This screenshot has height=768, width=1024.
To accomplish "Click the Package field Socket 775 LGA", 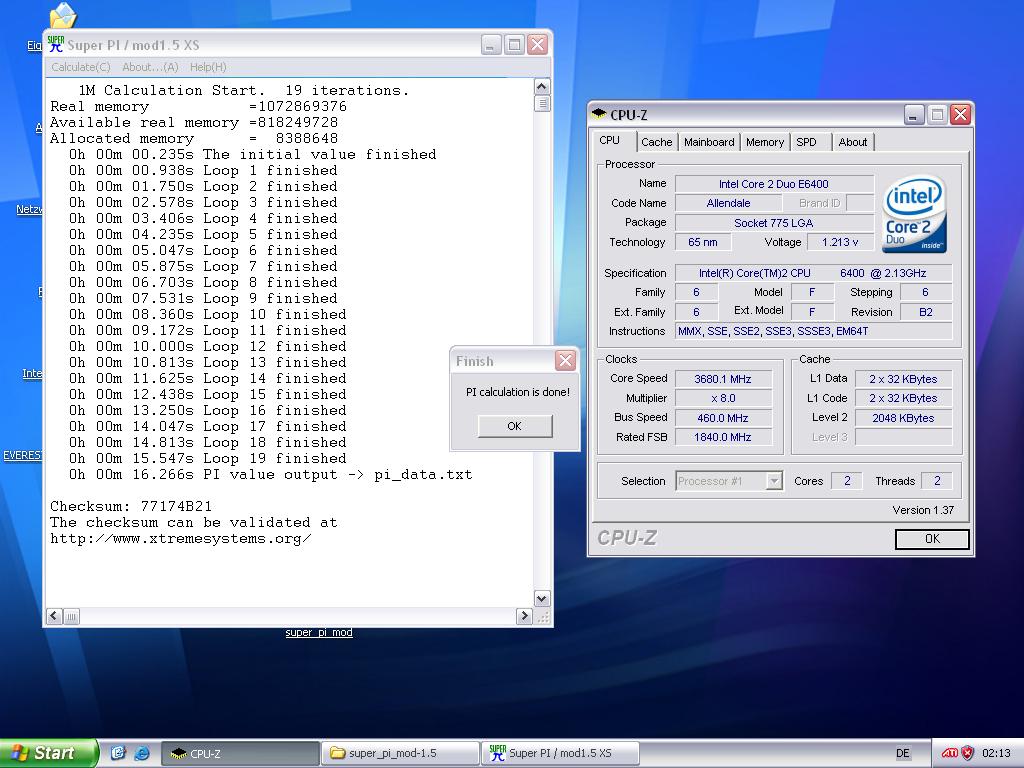I will 774,223.
